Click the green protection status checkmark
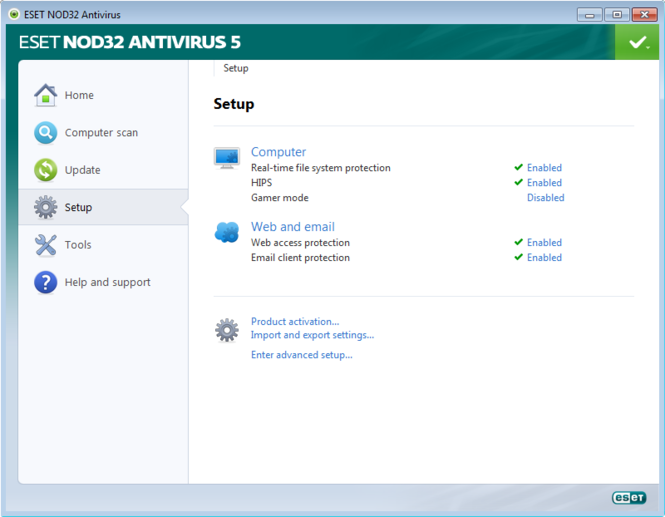 coord(636,42)
